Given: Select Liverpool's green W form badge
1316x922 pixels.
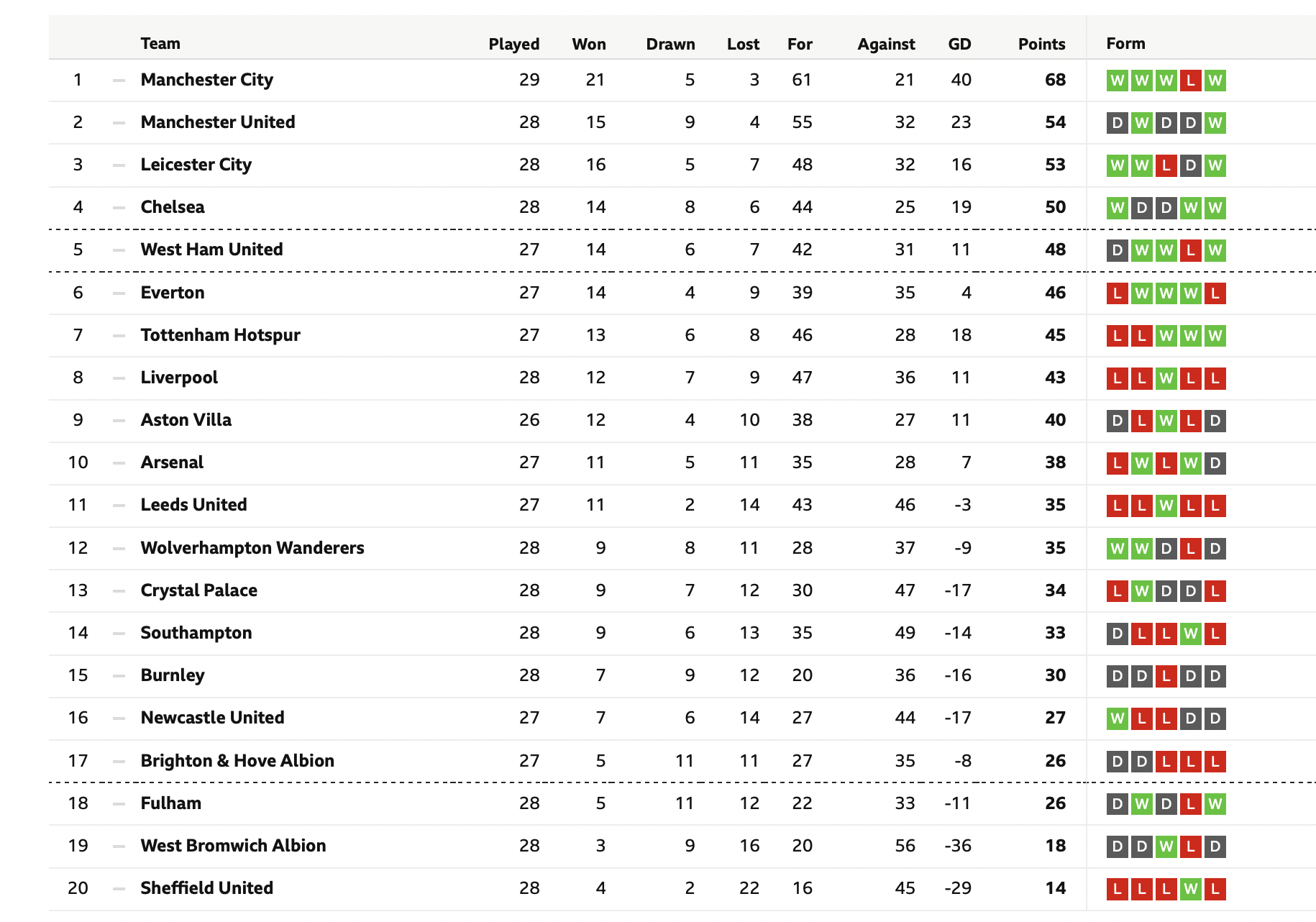Looking at the screenshot, I should coord(1166,378).
